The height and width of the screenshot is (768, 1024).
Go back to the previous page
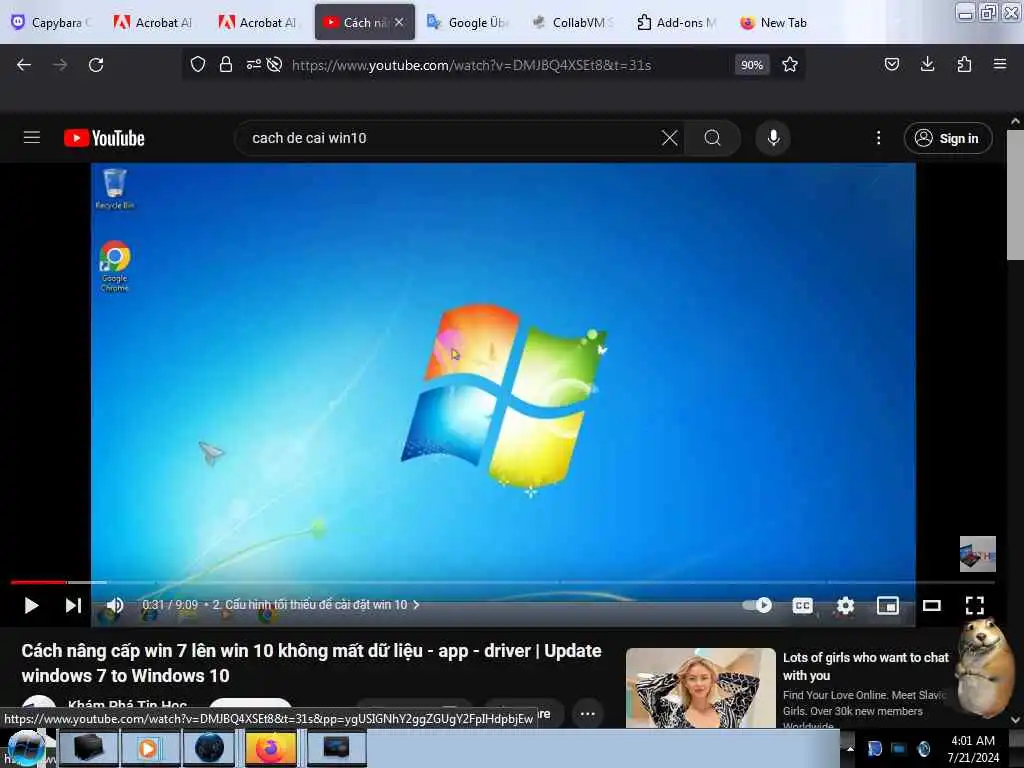(x=24, y=65)
